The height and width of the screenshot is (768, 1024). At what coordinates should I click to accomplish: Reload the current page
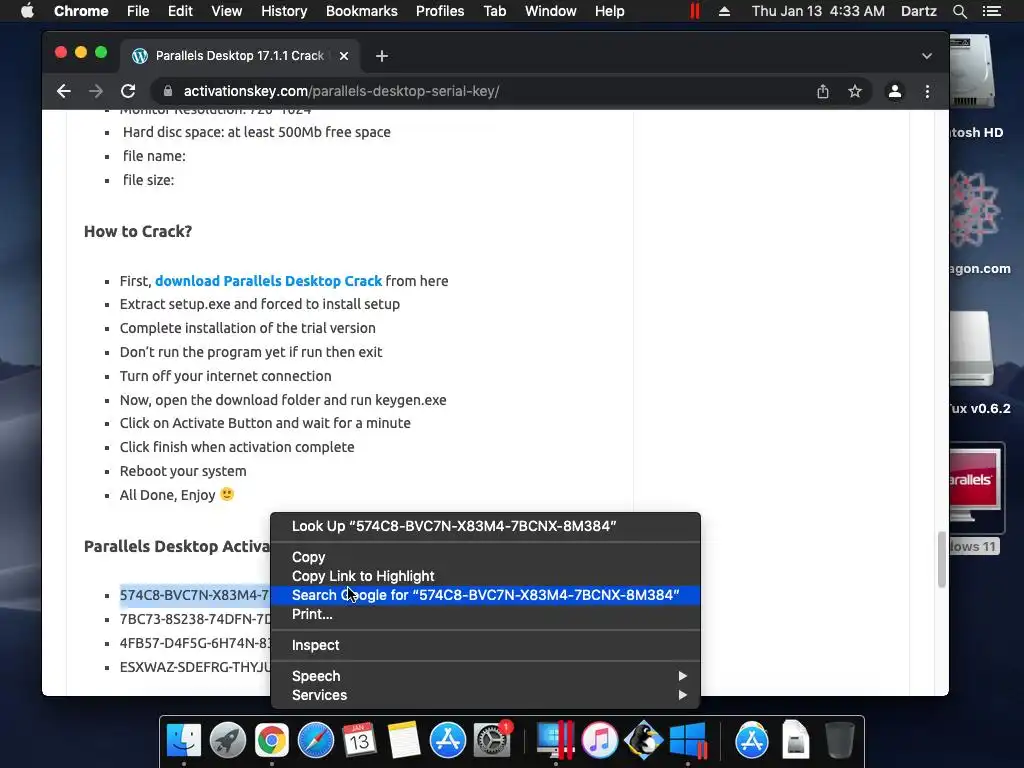tap(129, 91)
